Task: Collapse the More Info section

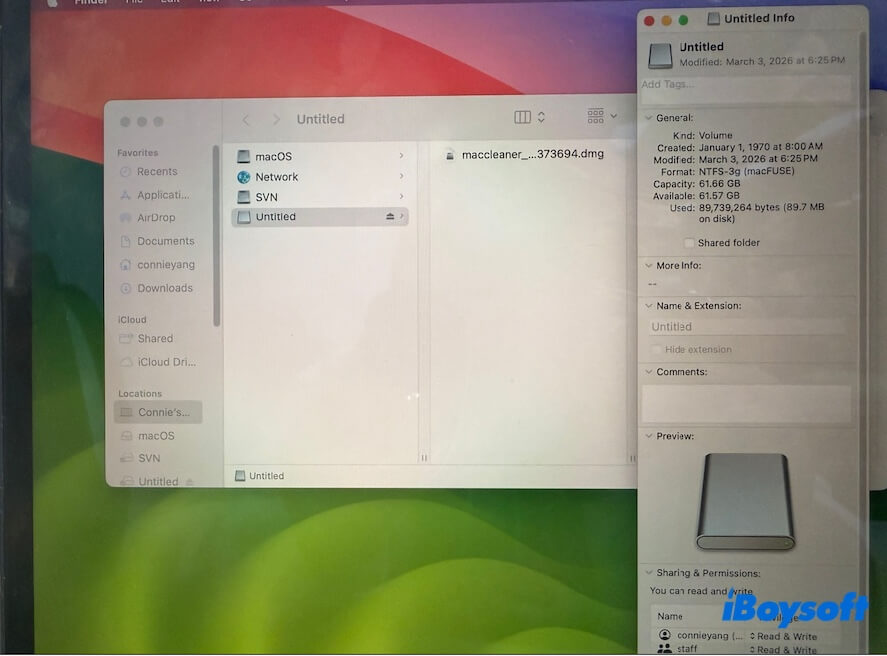Action: pos(649,265)
